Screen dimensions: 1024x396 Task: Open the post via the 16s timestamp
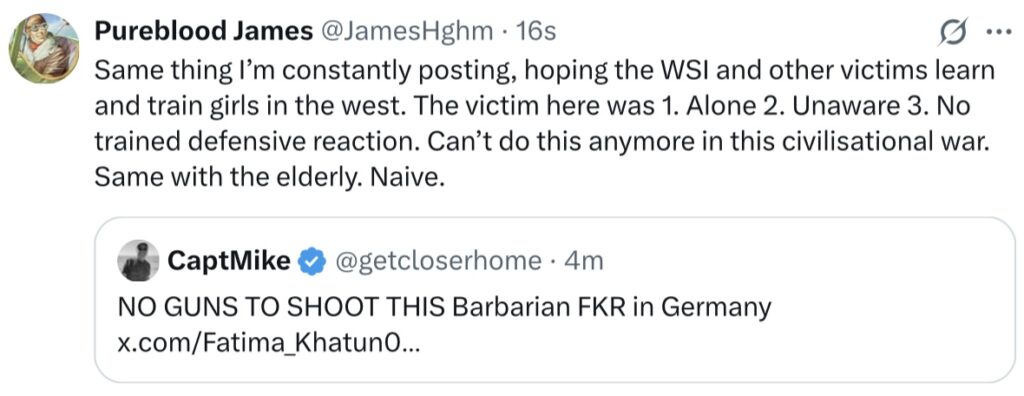coord(536,31)
